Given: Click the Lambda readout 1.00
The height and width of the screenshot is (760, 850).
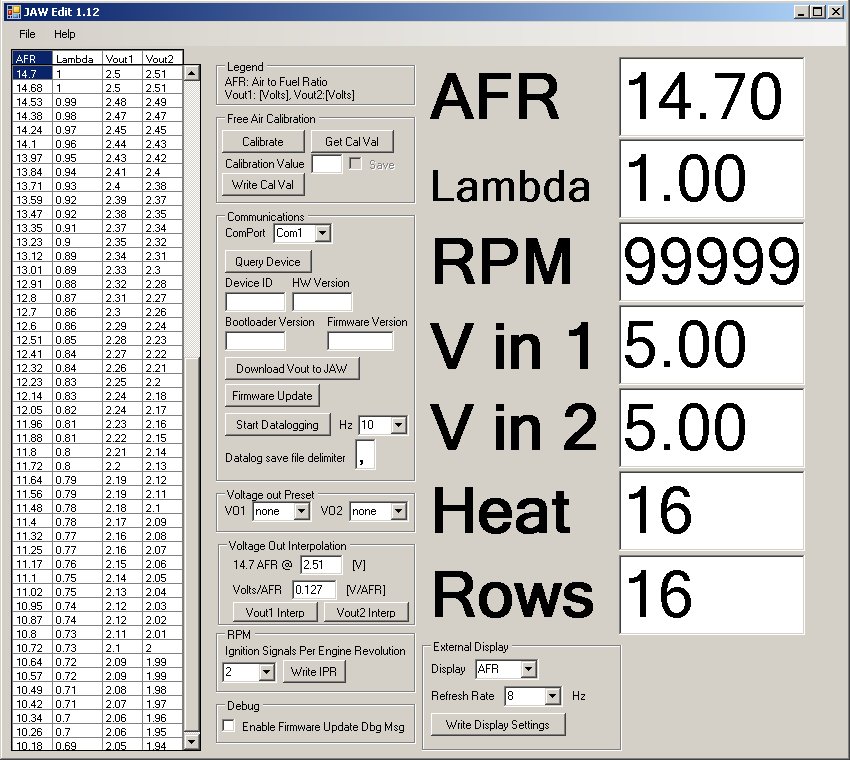Looking at the screenshot, I should pyautogui.click(x=711, y=179).
